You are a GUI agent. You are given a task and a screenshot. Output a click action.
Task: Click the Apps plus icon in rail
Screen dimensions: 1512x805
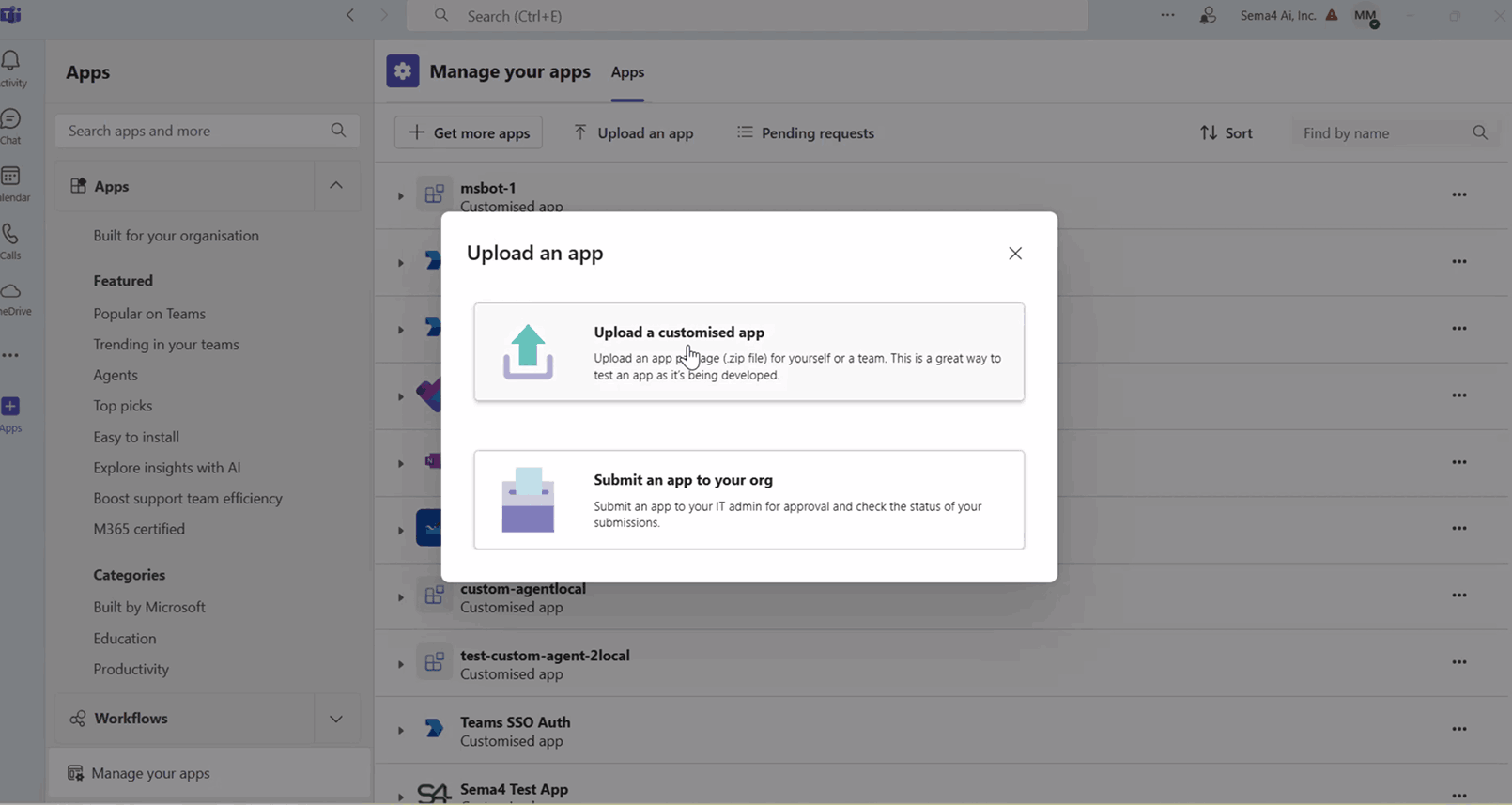tap(11, 408)
